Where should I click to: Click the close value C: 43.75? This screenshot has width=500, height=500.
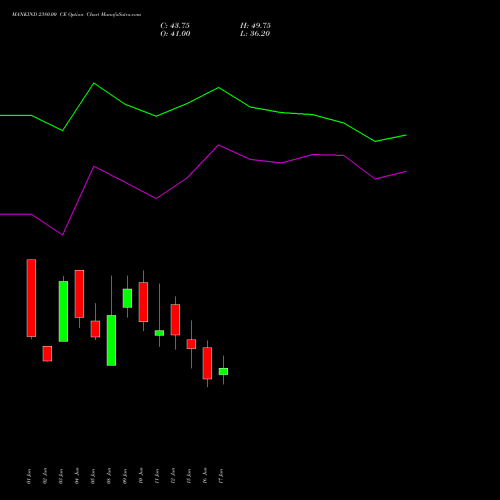(x=175, y=26)
